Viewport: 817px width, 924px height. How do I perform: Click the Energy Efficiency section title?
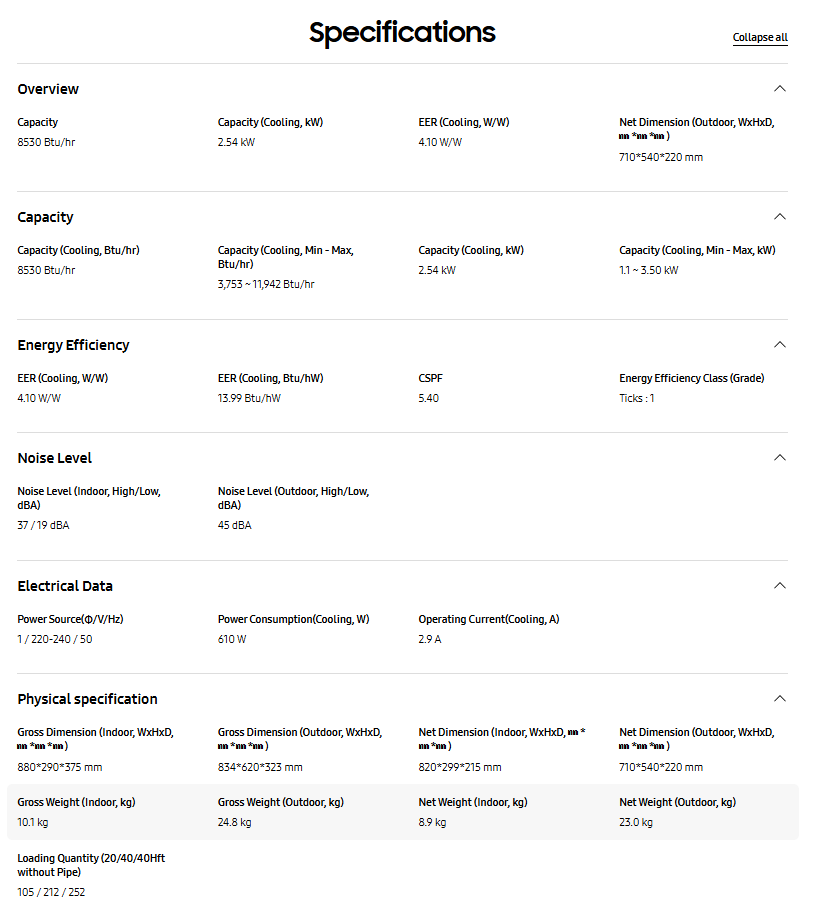tap(73, 345)
